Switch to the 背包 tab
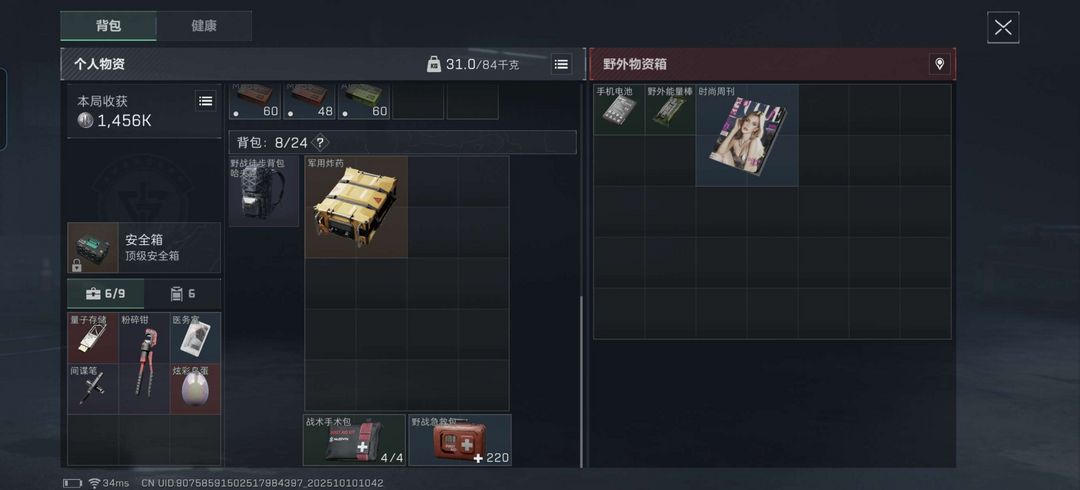Screen dimensions: 1080x490 click(108, 26)
